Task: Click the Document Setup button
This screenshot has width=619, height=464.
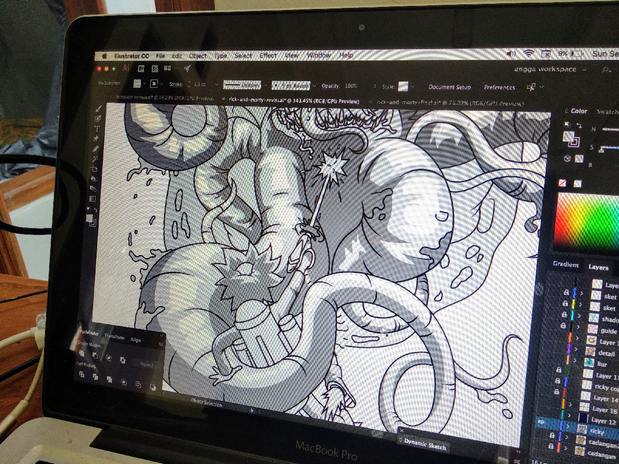Action: [450, 87]
